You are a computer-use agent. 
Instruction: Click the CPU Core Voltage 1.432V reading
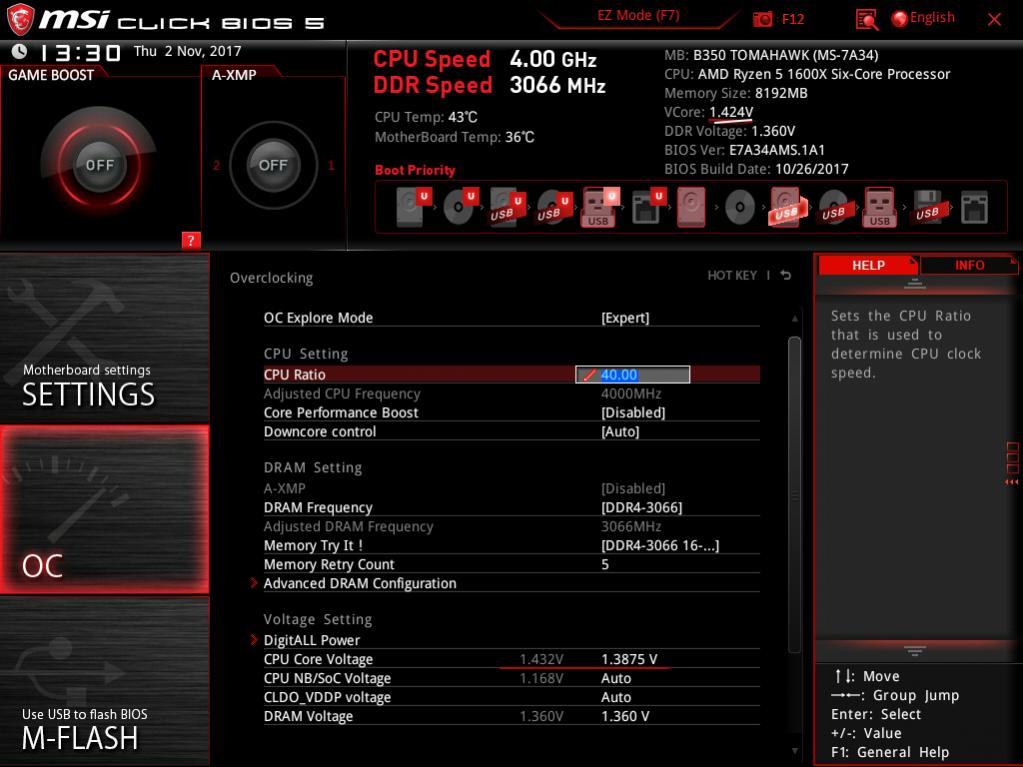(542, 659)
